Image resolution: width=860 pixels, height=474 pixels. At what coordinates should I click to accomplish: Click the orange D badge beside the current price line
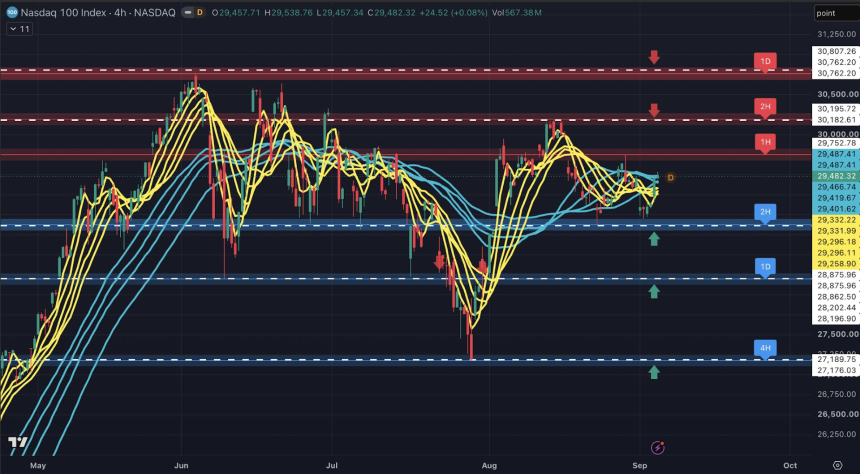tap(670, 178)
